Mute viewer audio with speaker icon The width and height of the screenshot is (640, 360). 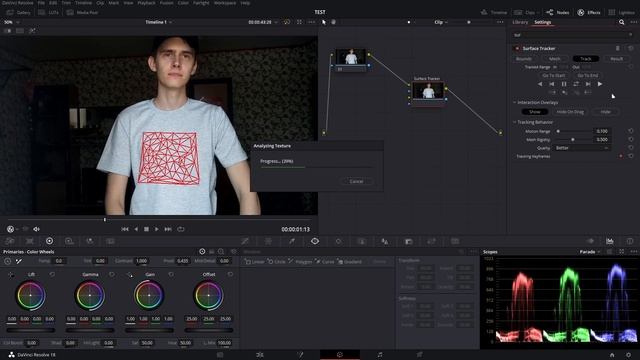(36, 229)
